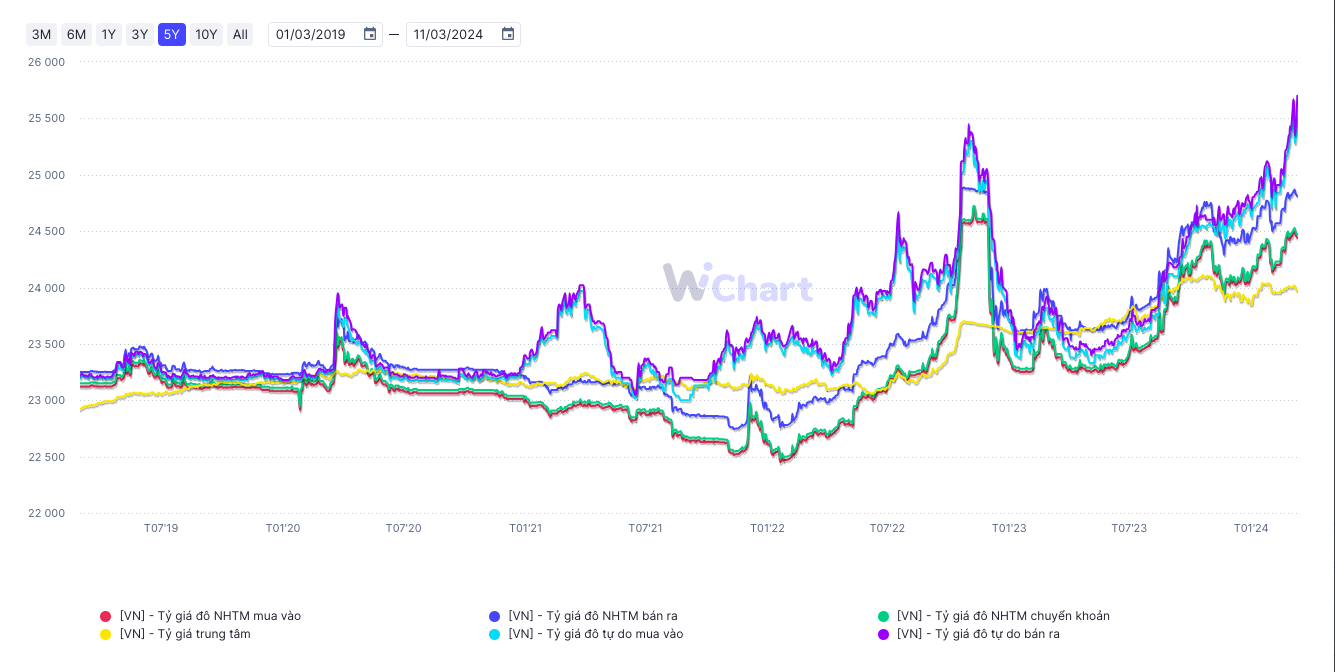1335x672 pixels.
Task: Open the start date calendar icon
Action: point(370,35)
